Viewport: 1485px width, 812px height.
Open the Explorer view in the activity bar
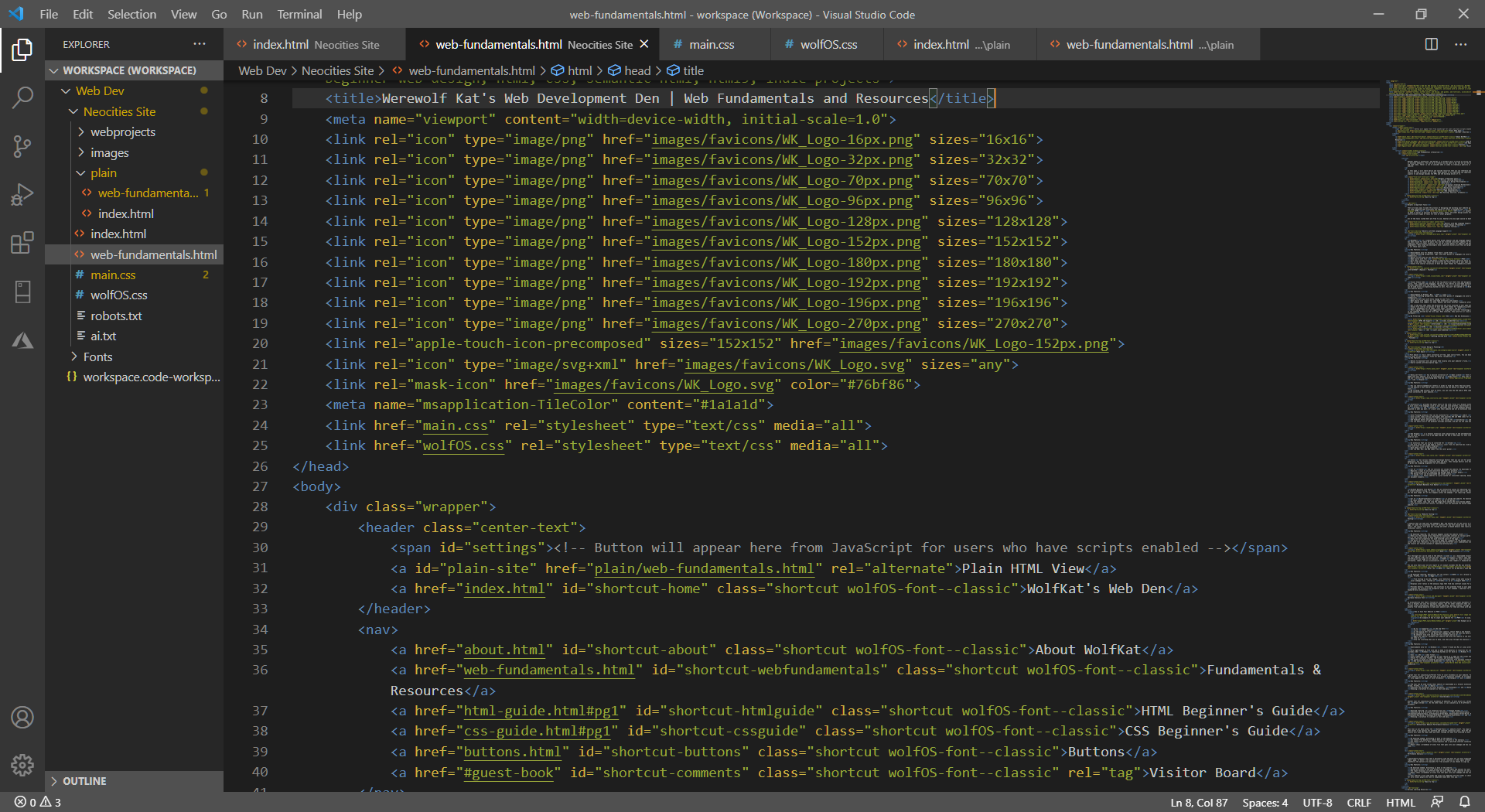click(22, 49)
